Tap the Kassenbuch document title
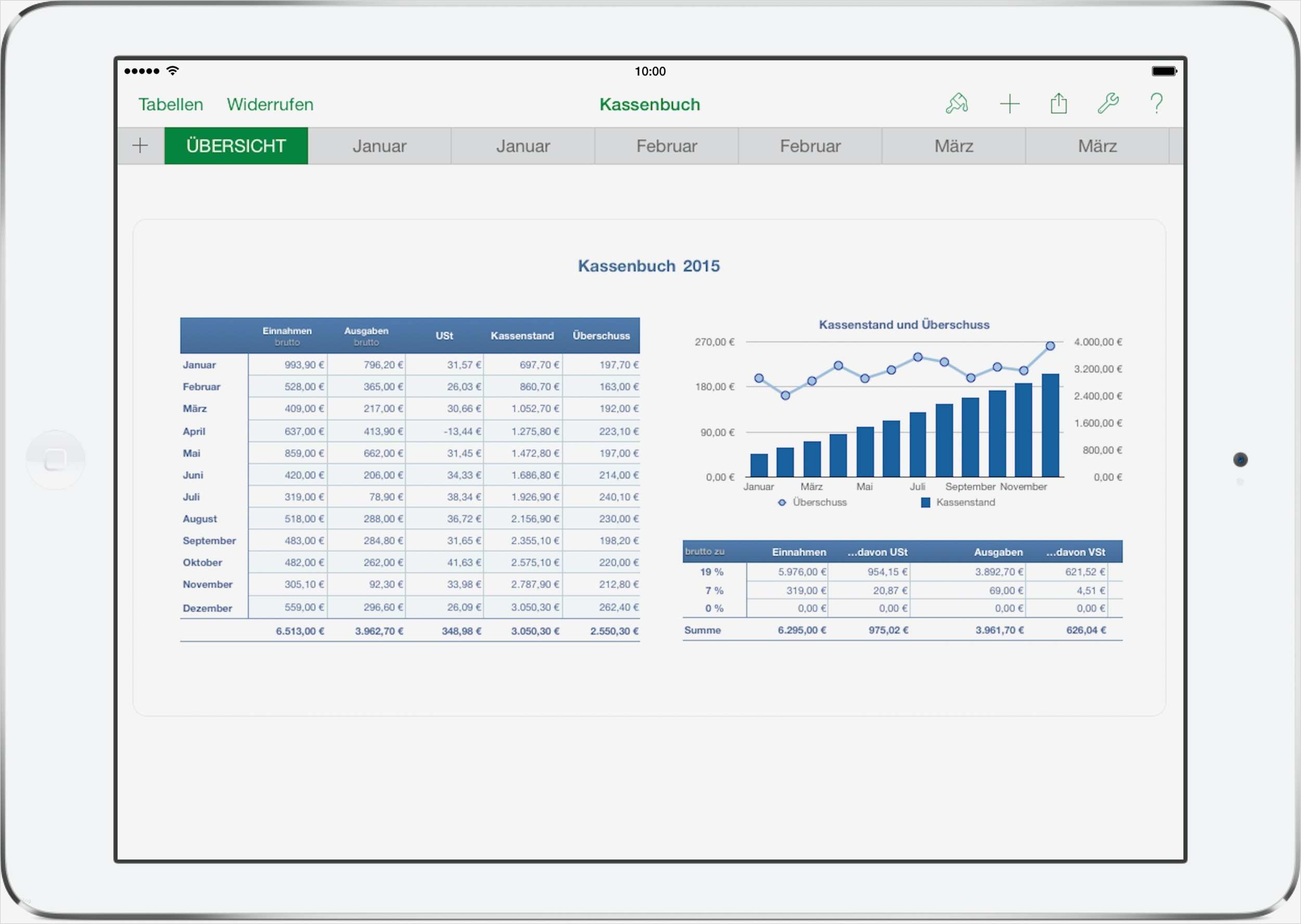This screenshot has width=1301, height=924. 649,105
